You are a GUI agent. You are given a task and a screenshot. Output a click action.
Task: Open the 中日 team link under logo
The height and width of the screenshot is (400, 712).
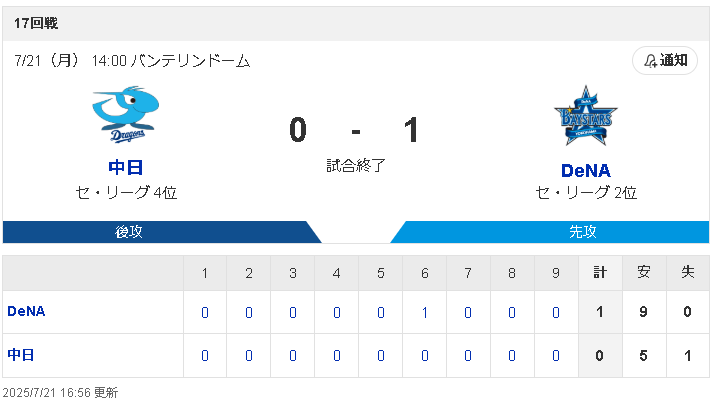pos(126,168)
